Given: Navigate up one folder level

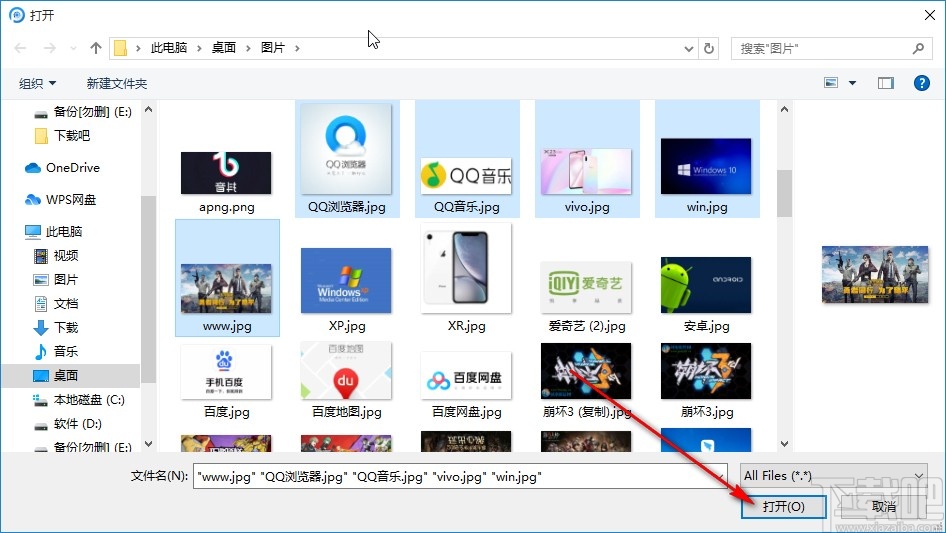Looking at the screenshot, I should pos(95,48).
